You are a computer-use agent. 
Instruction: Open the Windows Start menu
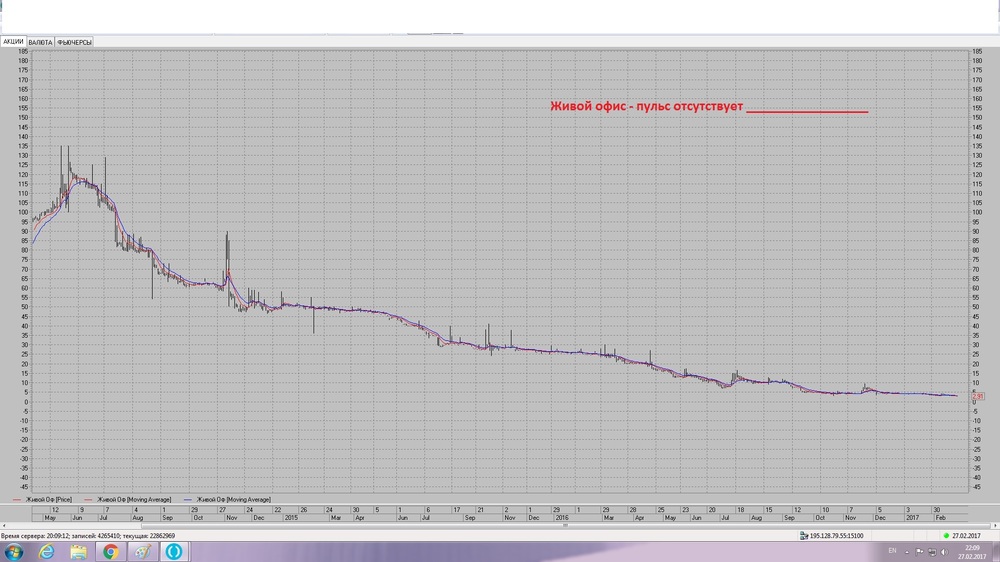click(13, 552)
